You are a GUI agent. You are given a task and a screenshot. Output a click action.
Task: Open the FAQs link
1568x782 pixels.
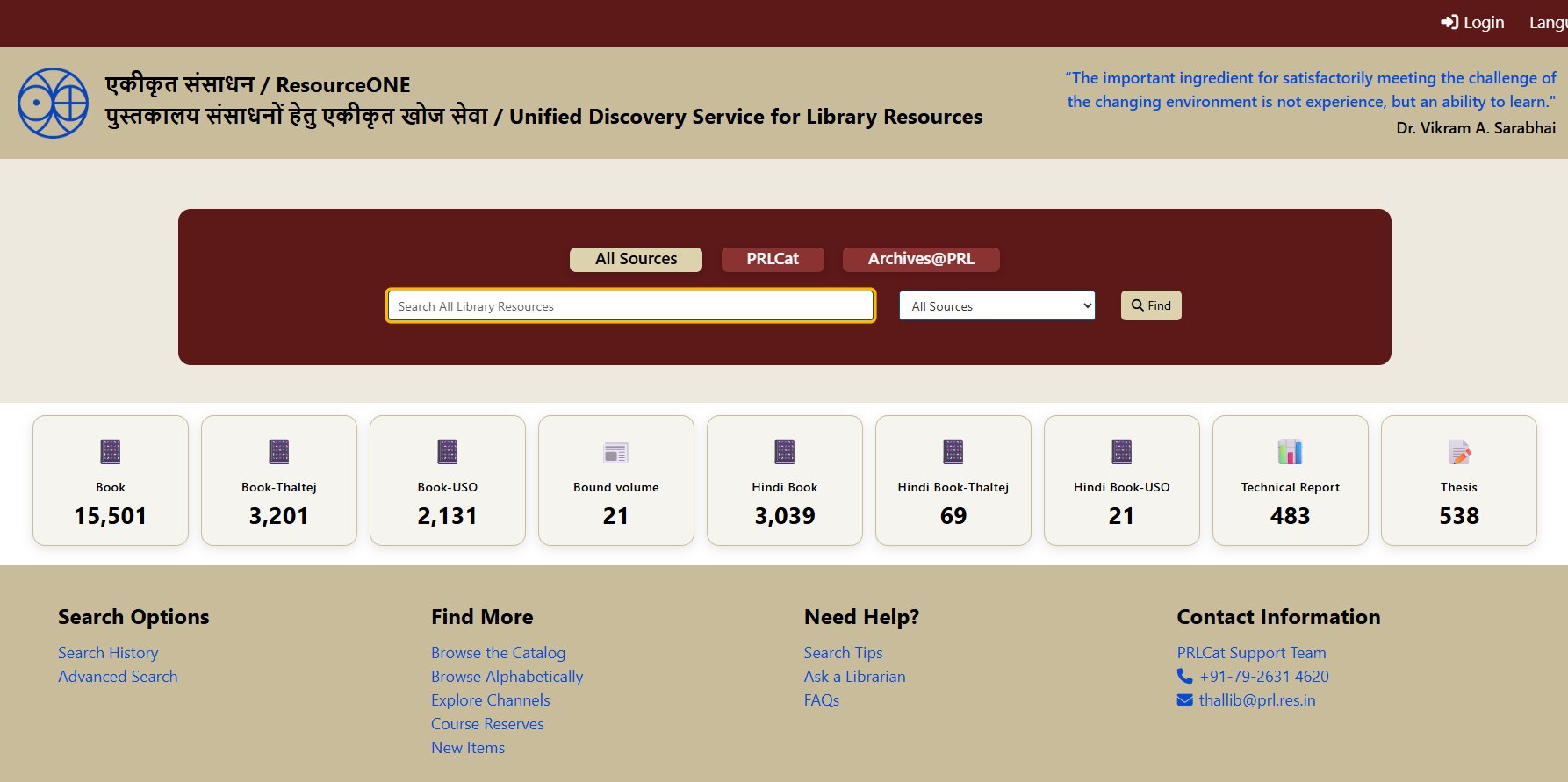point(822,700)
